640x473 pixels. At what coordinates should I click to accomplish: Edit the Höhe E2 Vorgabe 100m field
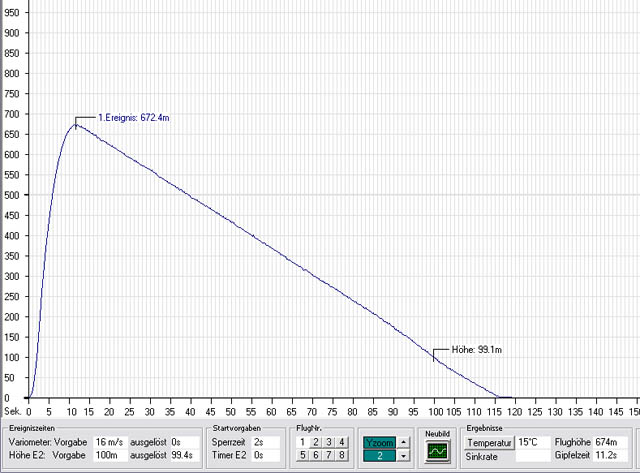(x=110, y=455)
